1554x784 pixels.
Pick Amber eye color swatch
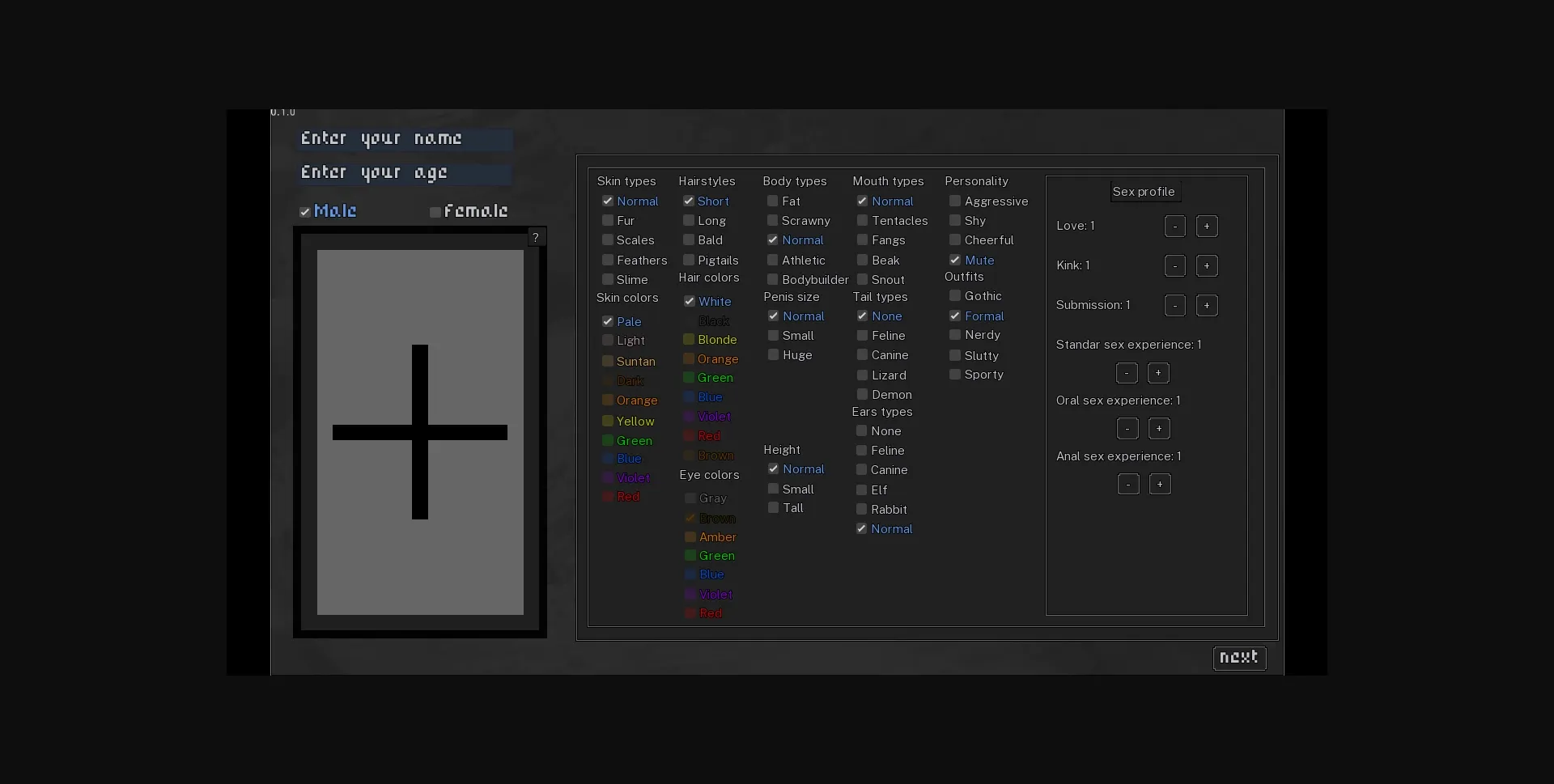click(690, 537)
